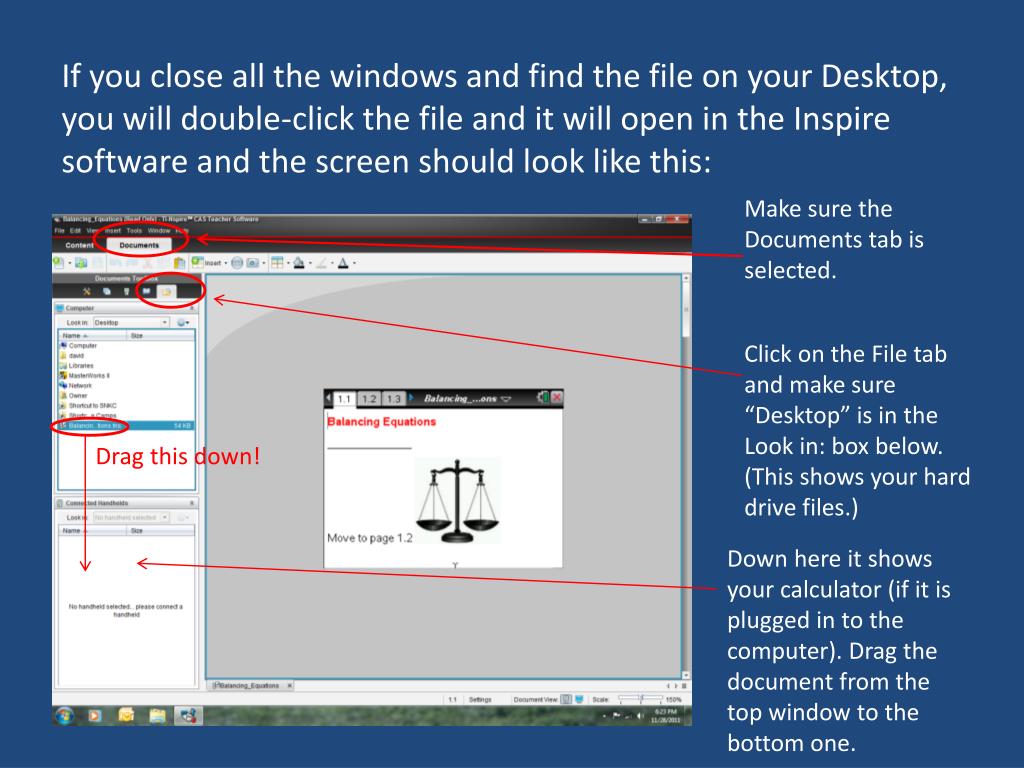Select Computer document view icon

click(x=579, y=699)
